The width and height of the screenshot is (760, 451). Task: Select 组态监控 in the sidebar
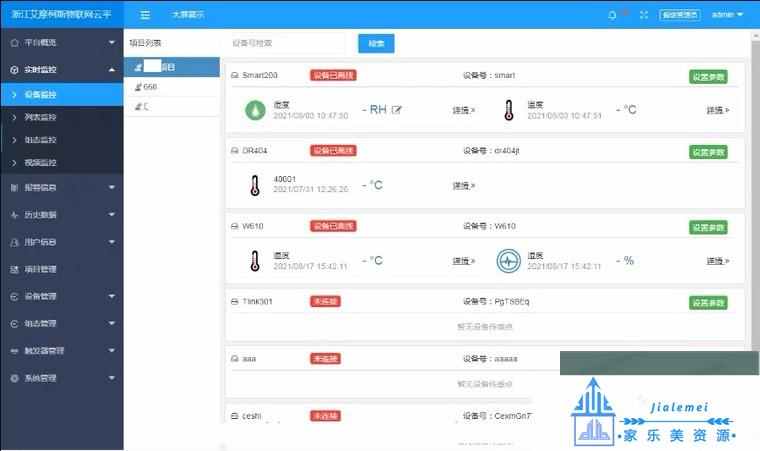[x=62, y=140]
